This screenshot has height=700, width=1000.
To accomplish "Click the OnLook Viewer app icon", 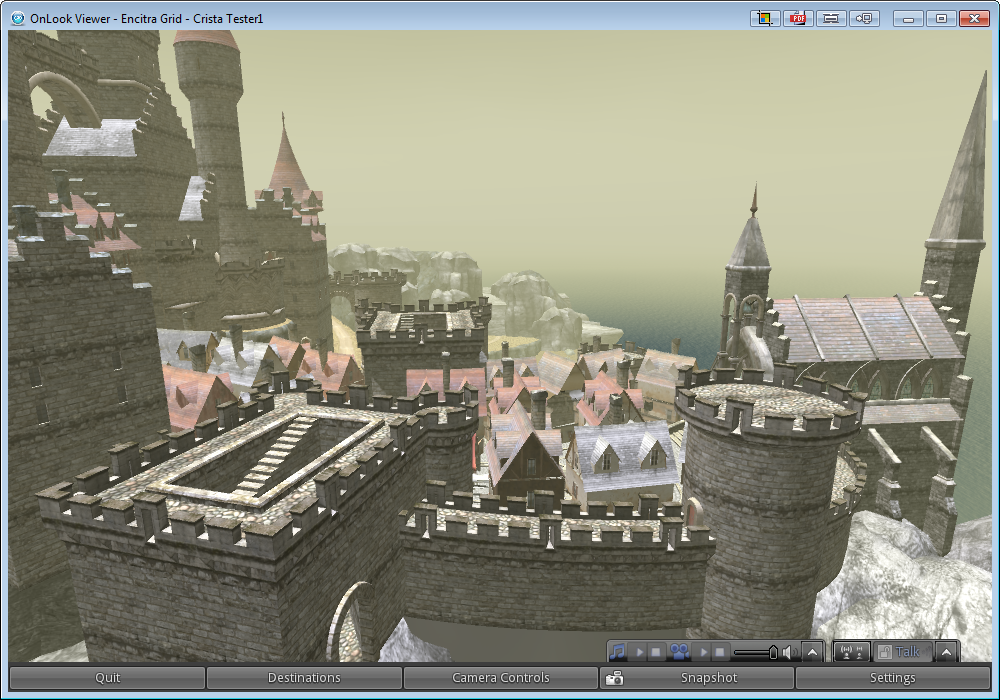I will (18, 18).
